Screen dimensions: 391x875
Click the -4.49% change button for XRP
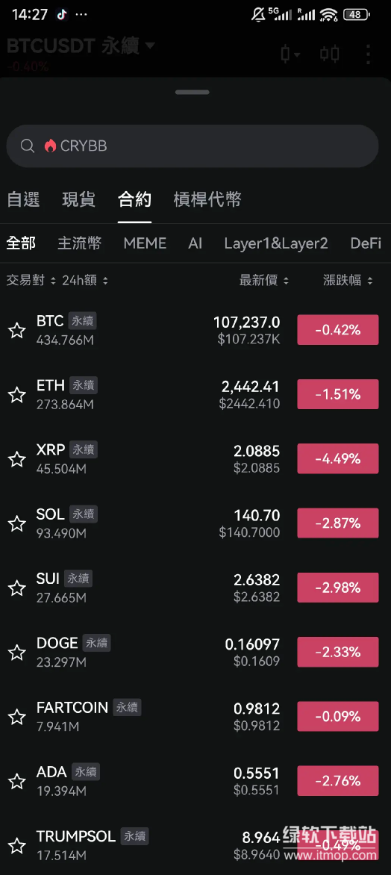coord(337,459)
